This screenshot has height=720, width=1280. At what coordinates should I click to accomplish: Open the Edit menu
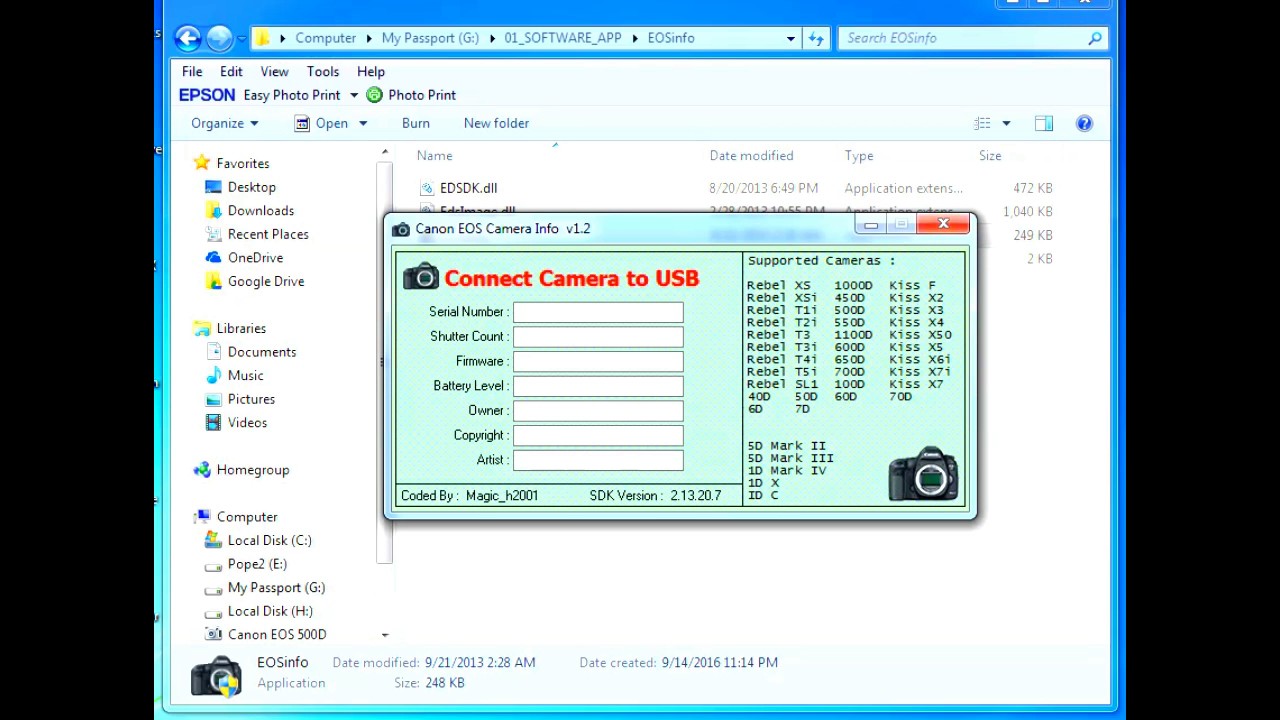click(231, 72)
